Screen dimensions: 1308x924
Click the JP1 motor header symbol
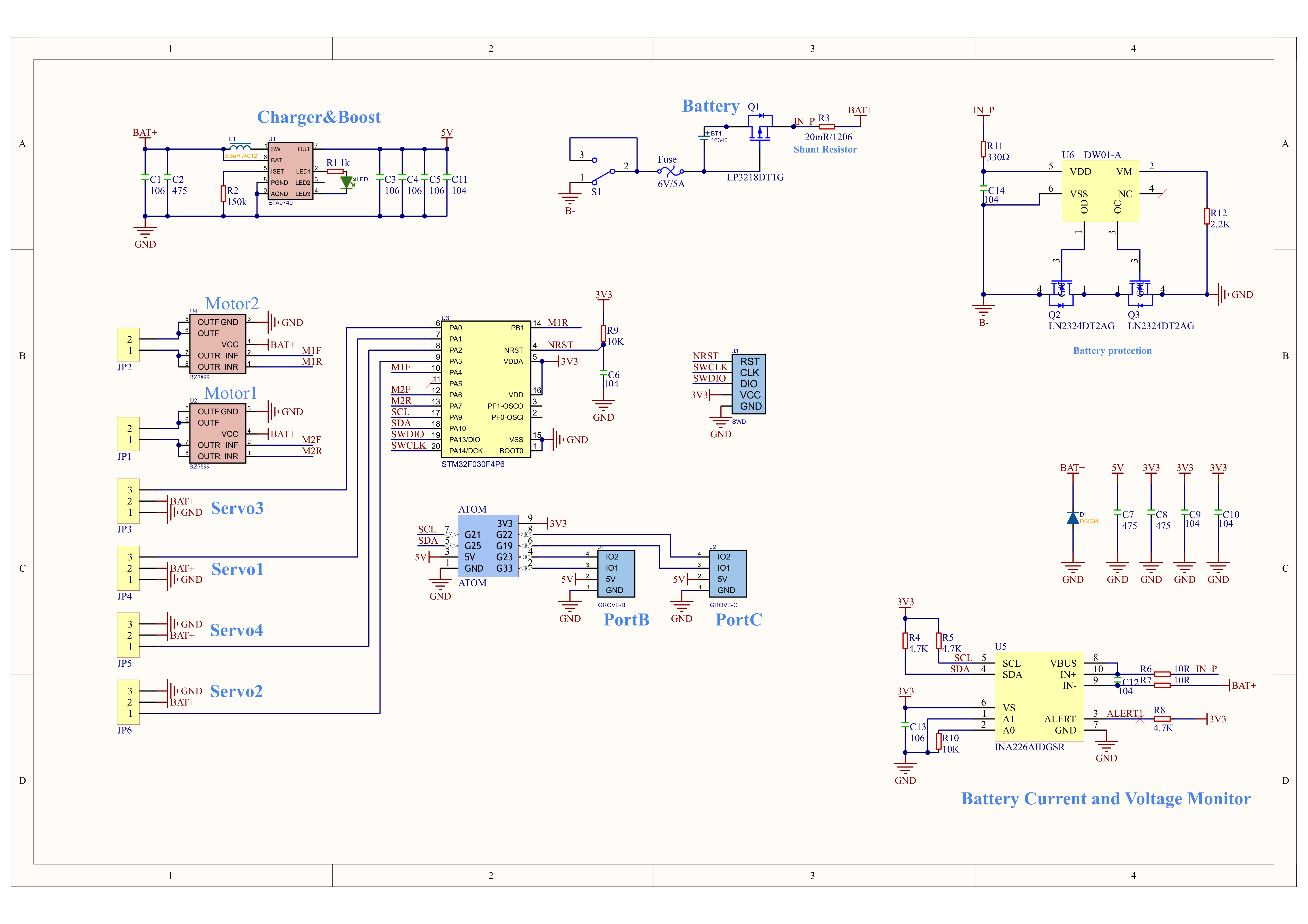128,434
